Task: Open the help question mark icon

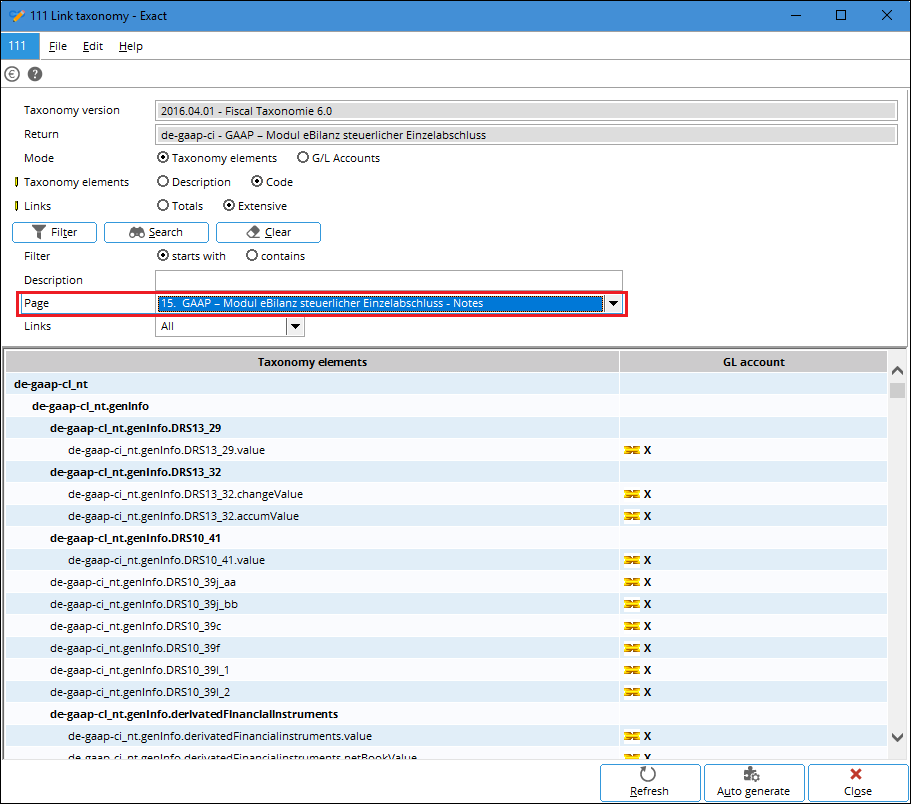Action: pos(35,74)
